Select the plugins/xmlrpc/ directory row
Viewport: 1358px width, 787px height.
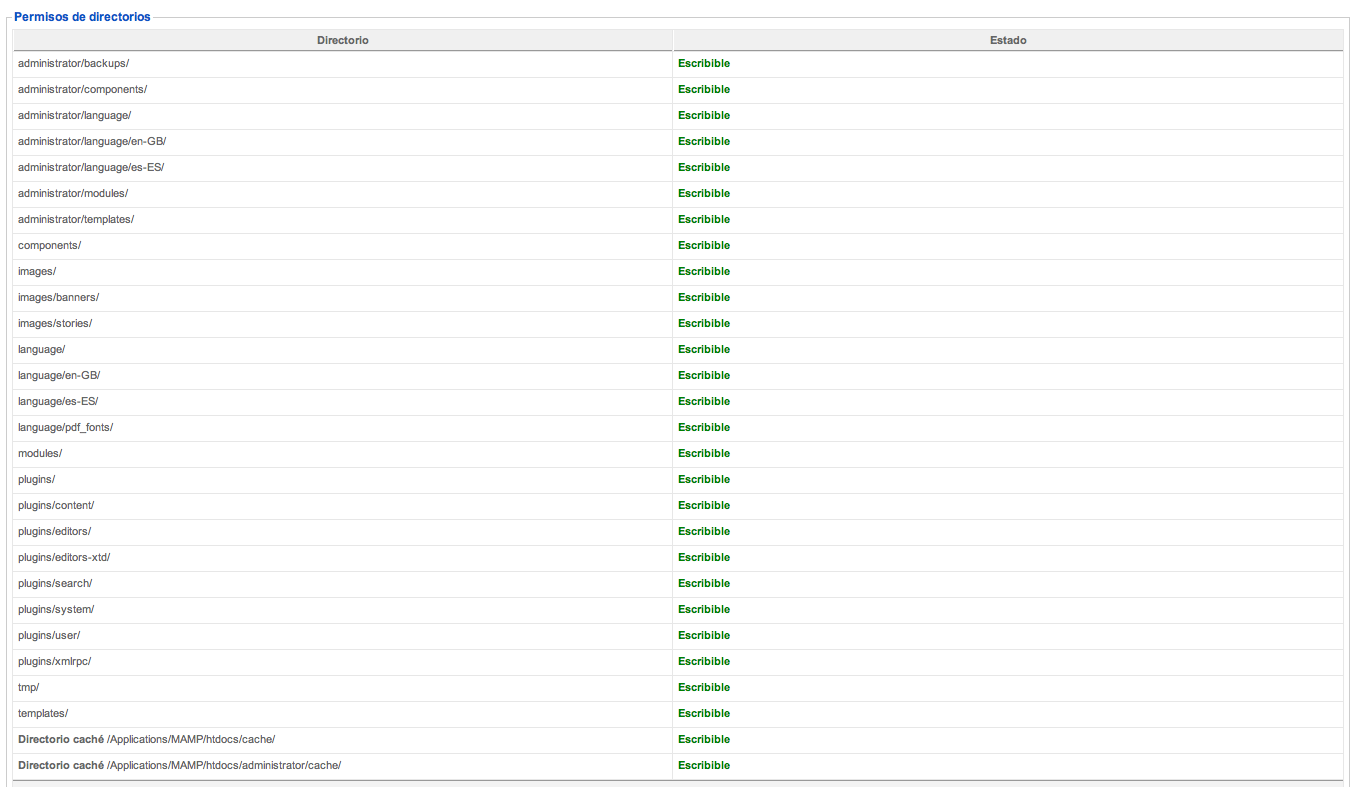(x=54, y=661)
